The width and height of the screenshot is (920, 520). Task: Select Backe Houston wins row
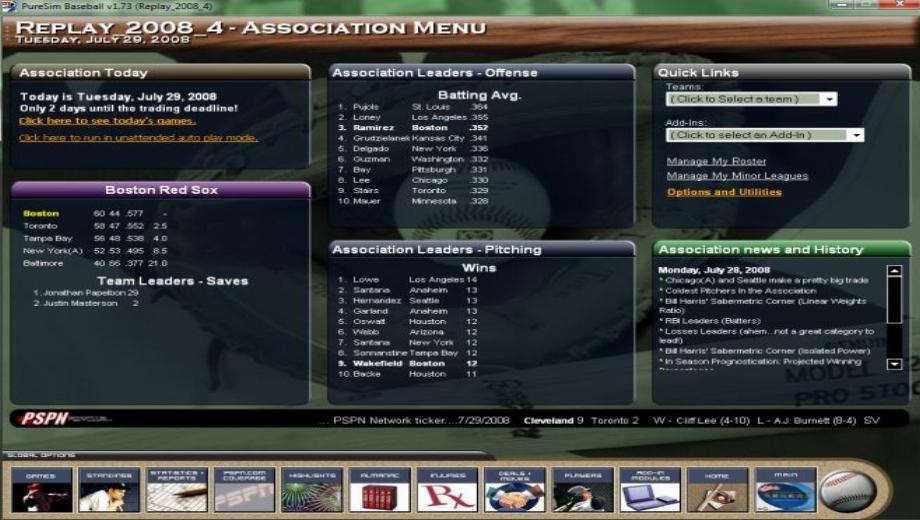click(408, 374)
